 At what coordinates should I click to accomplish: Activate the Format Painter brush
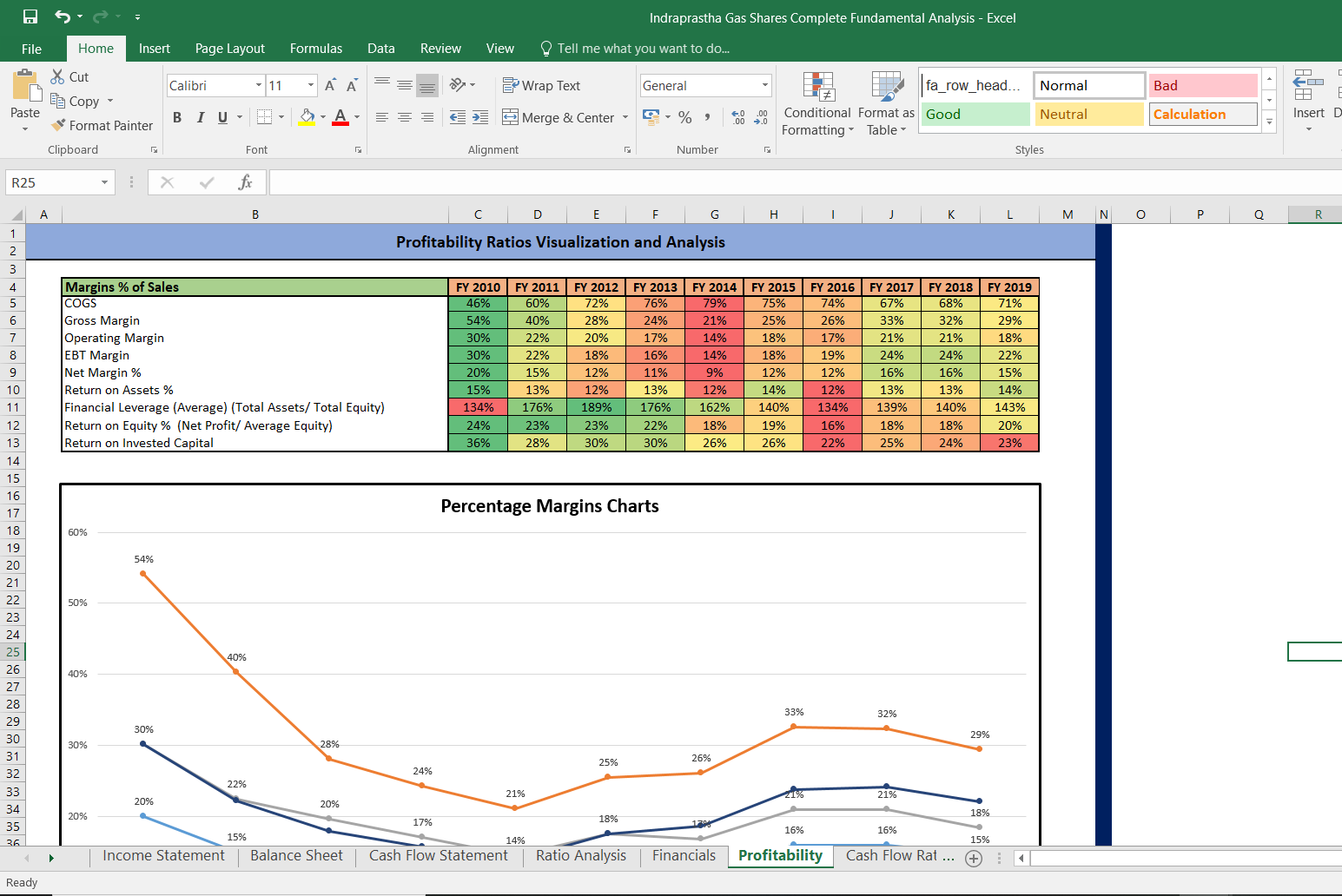(58, 125)
